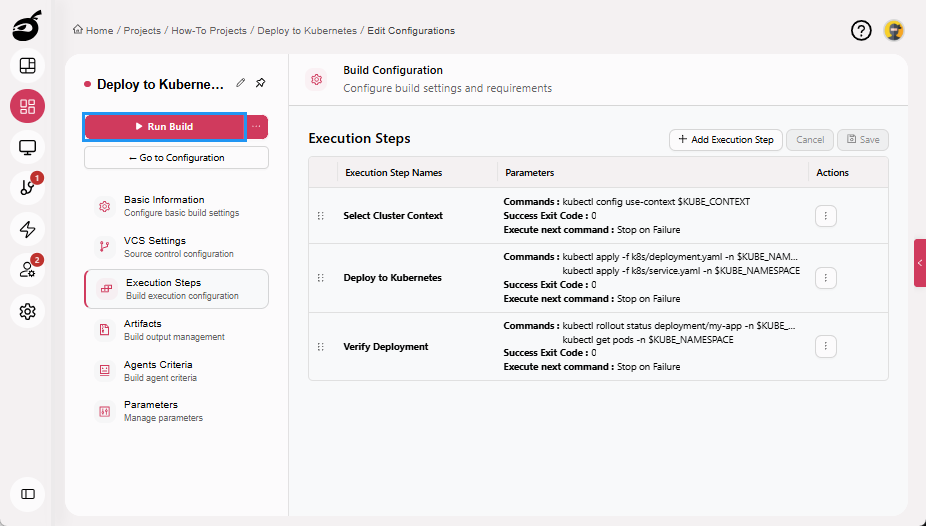Image resolution: width=926 pixels, height=526 pixels.
Task: Click the pencil edit name icon
Action: [x=240, y=83]
